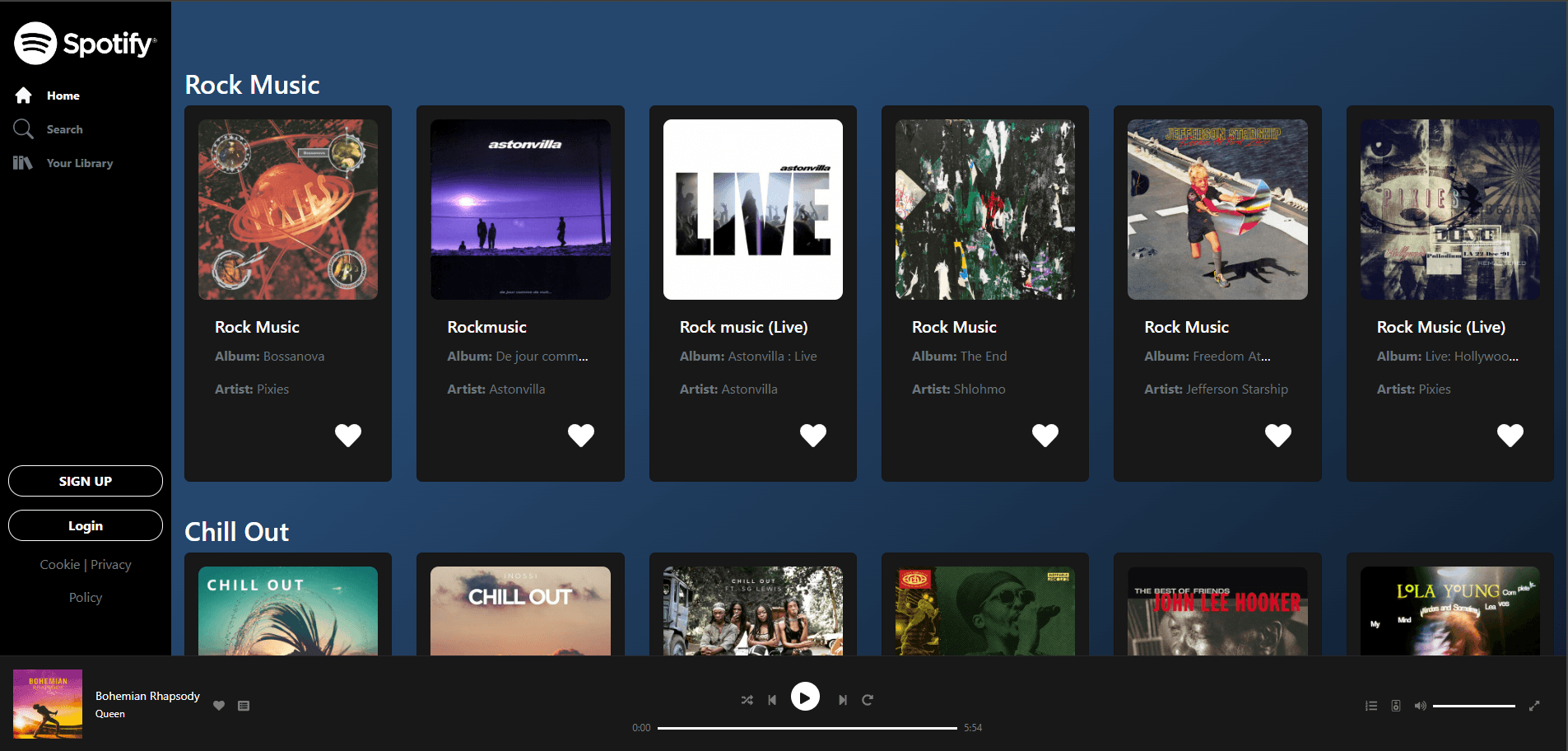Mute the volume
Viewport: 1568px width, 751px height.
[1420, 706]
